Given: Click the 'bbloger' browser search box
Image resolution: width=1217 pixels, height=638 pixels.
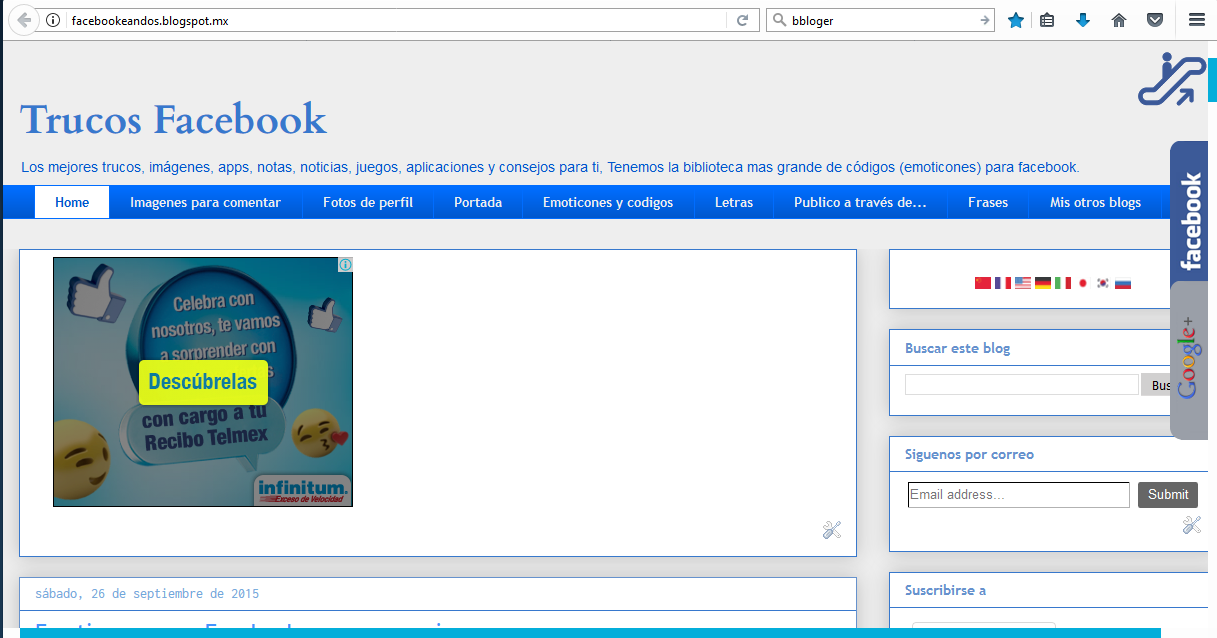Looking at the screenshot, I should [880, 20].
